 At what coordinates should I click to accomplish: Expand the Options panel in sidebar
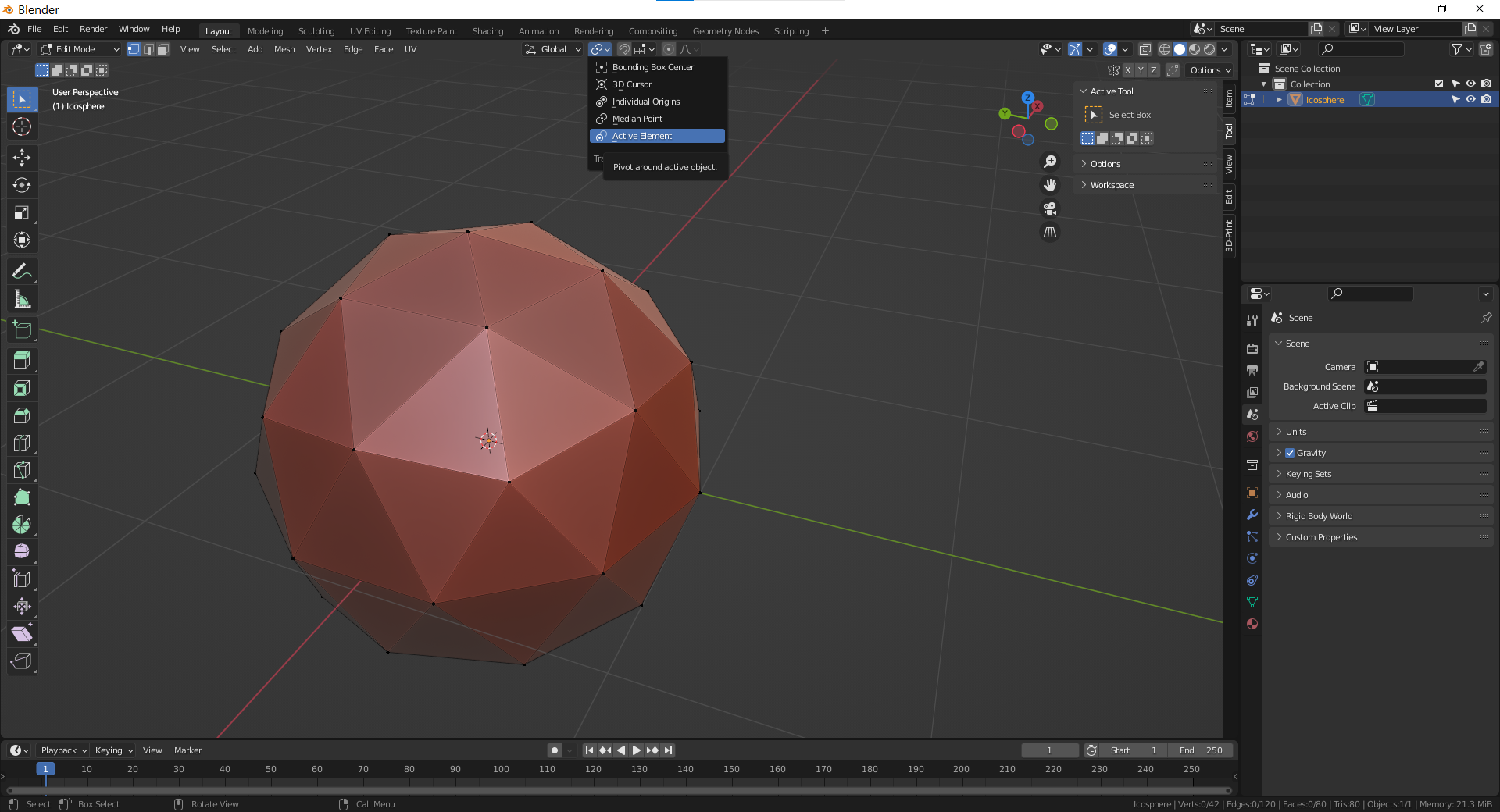point(1146,164)
